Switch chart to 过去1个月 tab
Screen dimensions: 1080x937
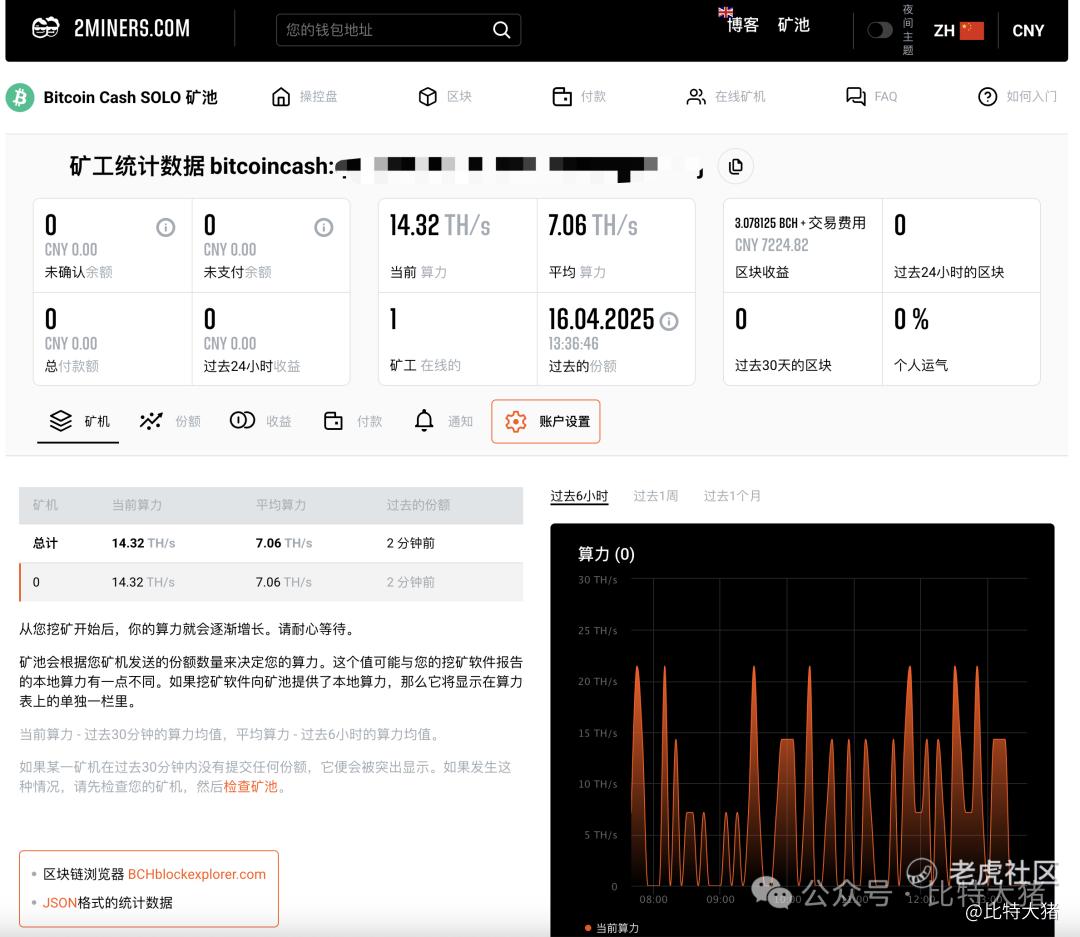coord(732,496)
